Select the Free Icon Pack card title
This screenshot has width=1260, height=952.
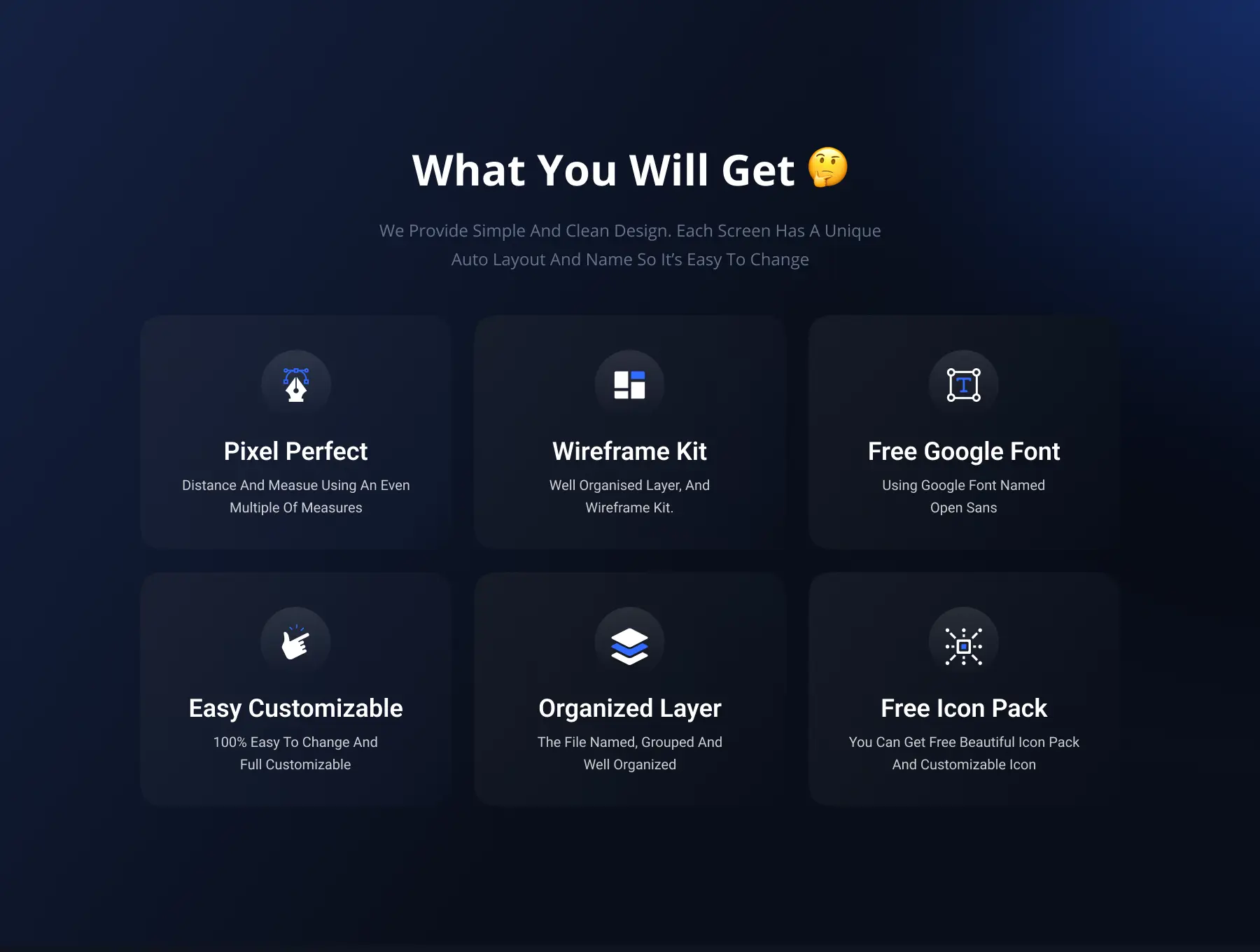pos(964,708)
